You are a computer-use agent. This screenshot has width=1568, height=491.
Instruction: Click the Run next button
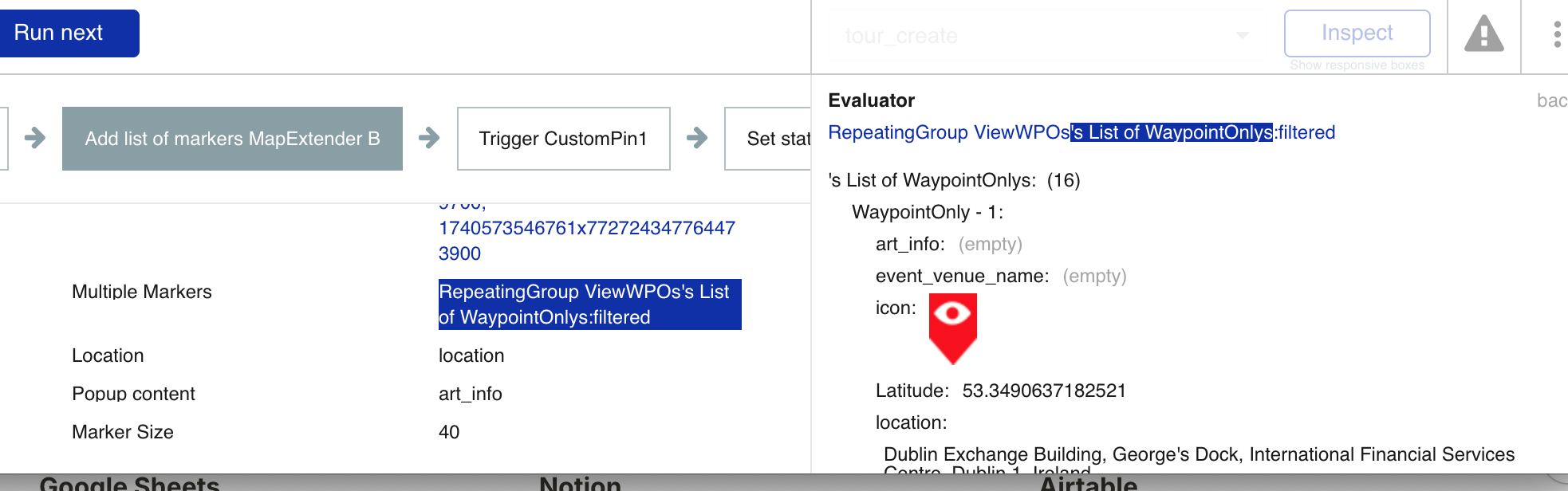point(68,33)
